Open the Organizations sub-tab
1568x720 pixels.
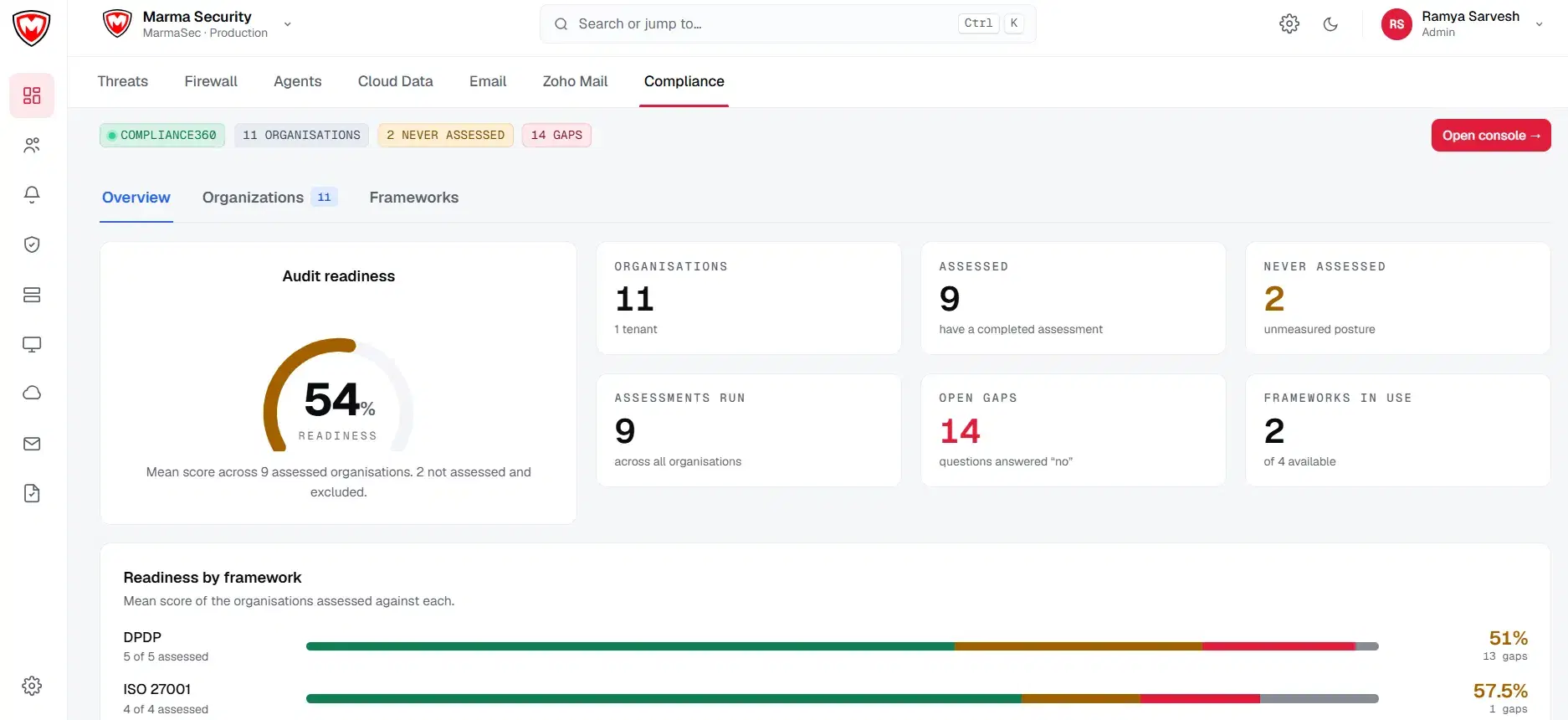point(269,198)
